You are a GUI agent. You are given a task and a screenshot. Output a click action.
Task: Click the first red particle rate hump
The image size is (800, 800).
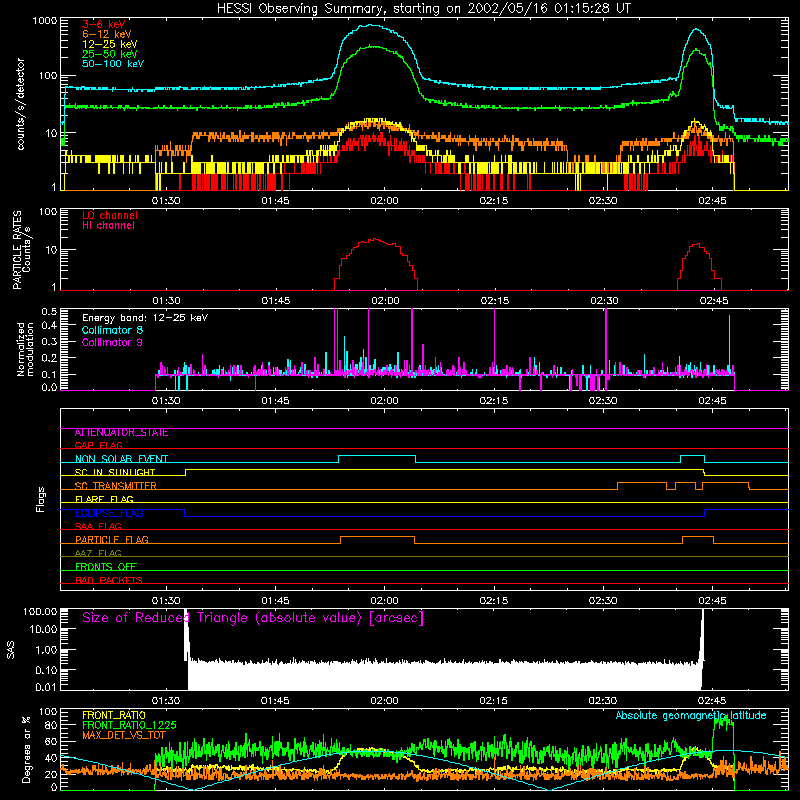376,239
